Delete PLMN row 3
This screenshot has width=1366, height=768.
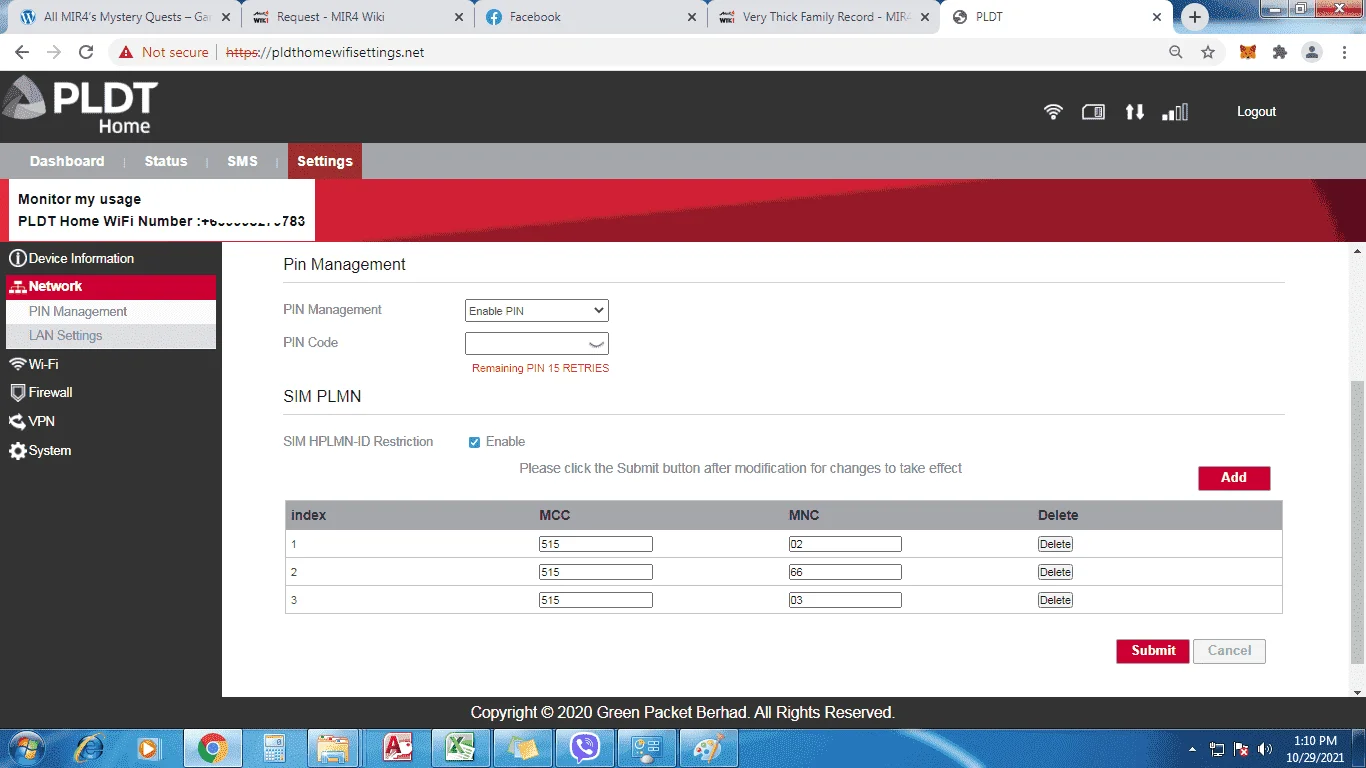(x=1055, y=601)
